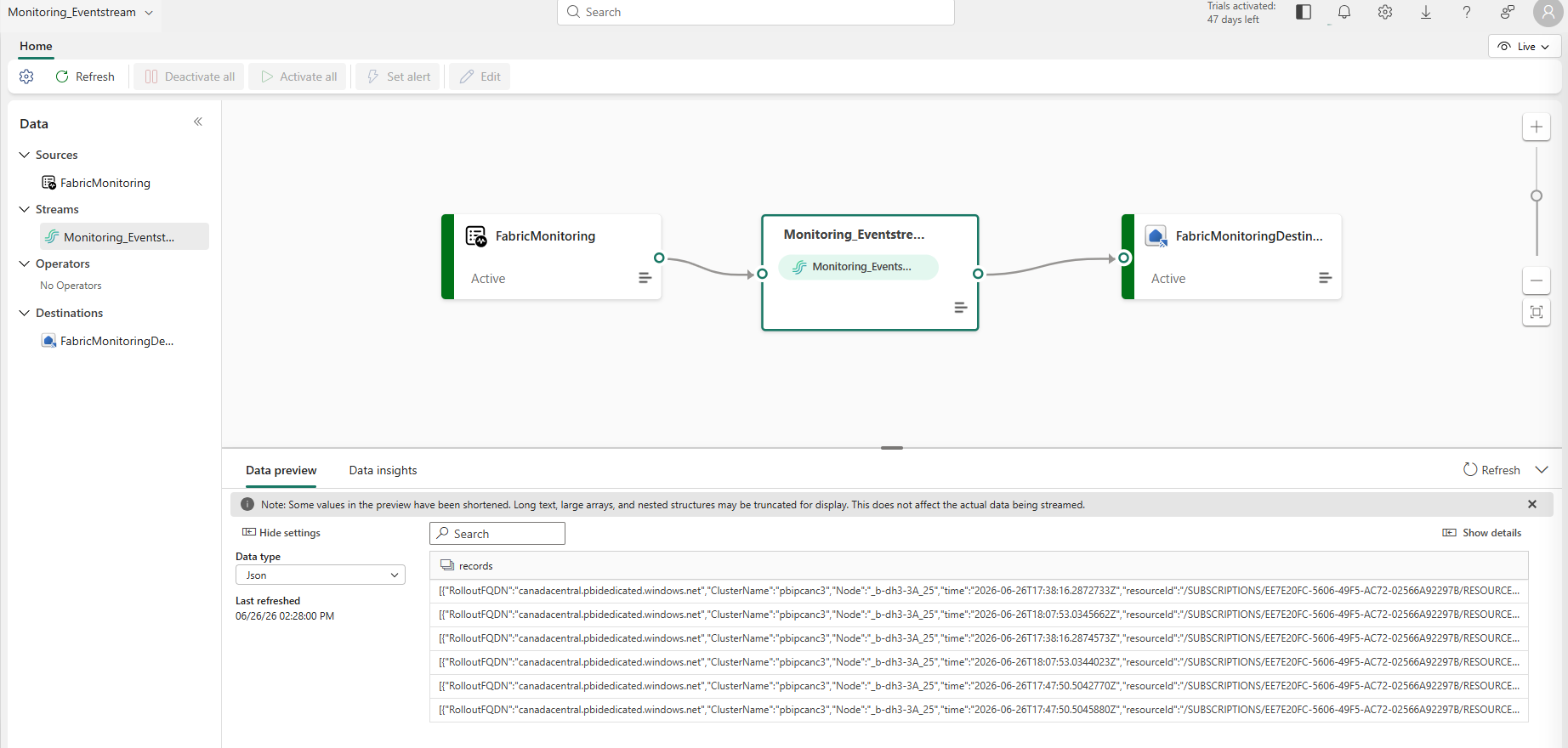Viewport: 1568px width, 748px height.
Task: Click Set alert button
Action: coord(398,76)
